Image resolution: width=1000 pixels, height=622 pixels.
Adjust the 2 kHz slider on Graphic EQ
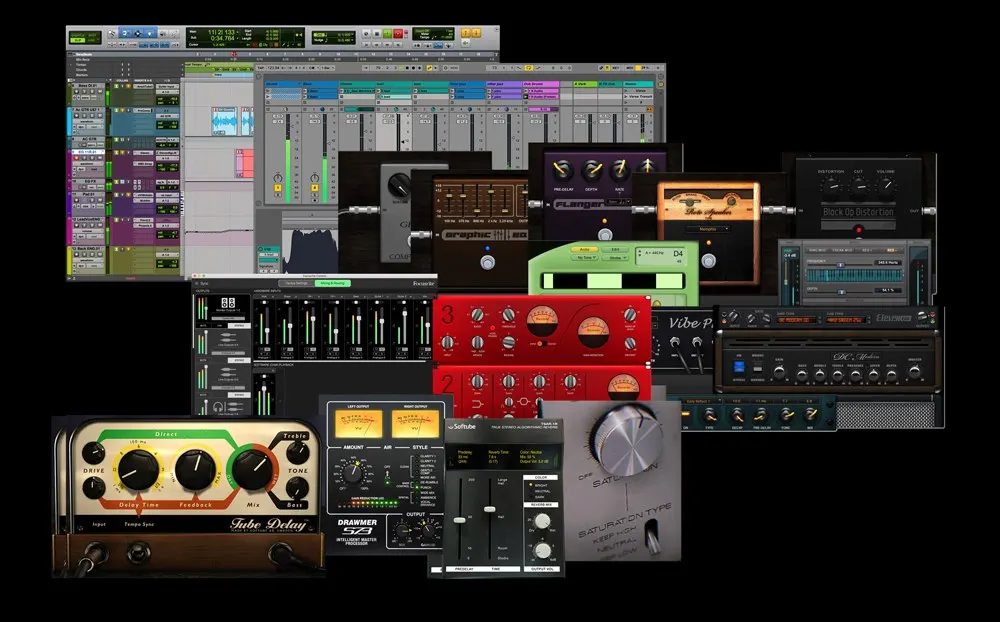coord(491,191)
